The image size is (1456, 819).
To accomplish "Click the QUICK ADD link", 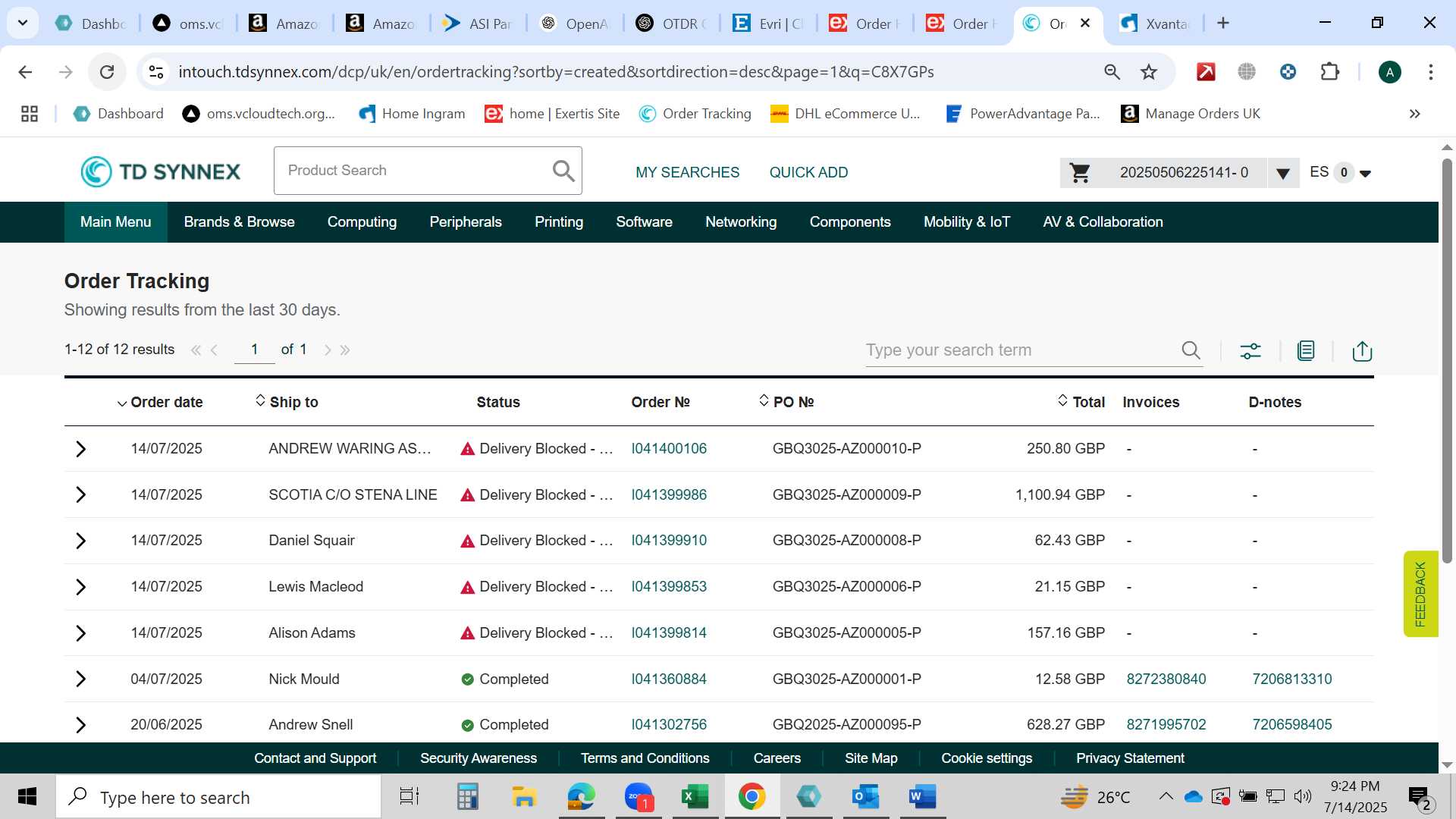I will click(808, 173).
